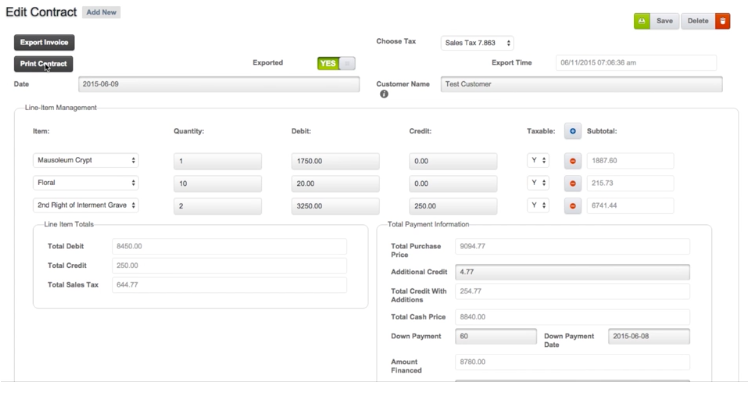Screen dimensions: 748x394
Task: Change Taxable dropdown for Interment Grave row
Action: [x=538, y=205]
